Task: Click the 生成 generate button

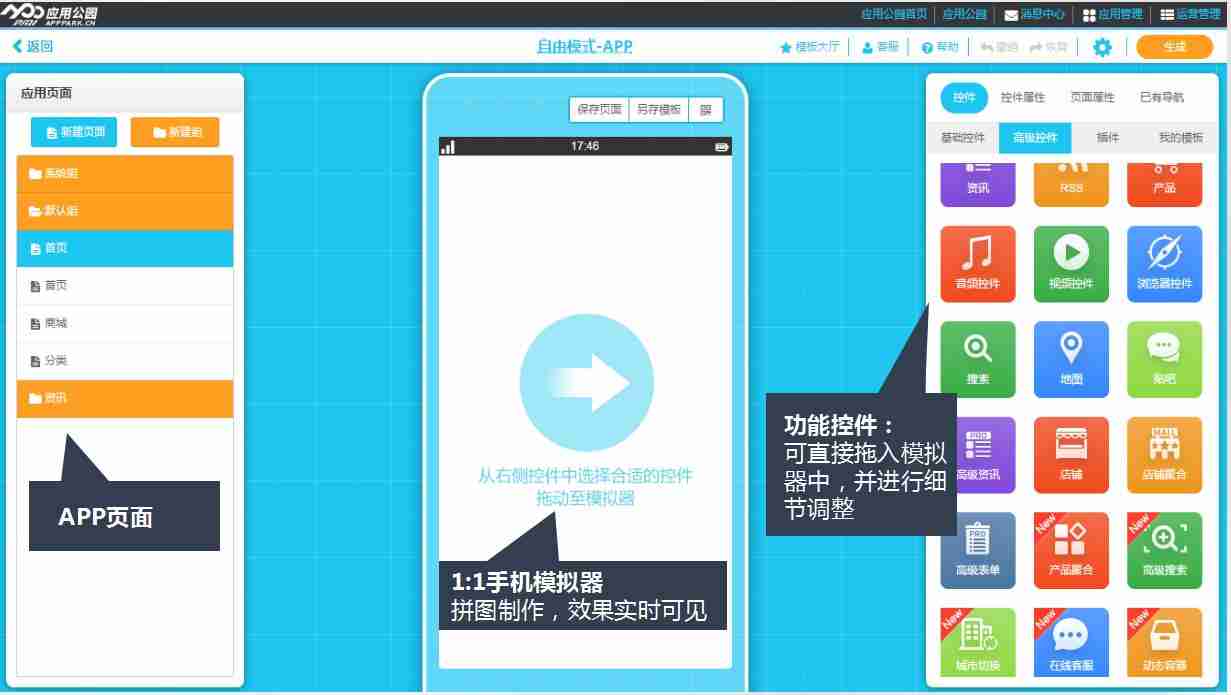Action: (x=1174, y=46)
